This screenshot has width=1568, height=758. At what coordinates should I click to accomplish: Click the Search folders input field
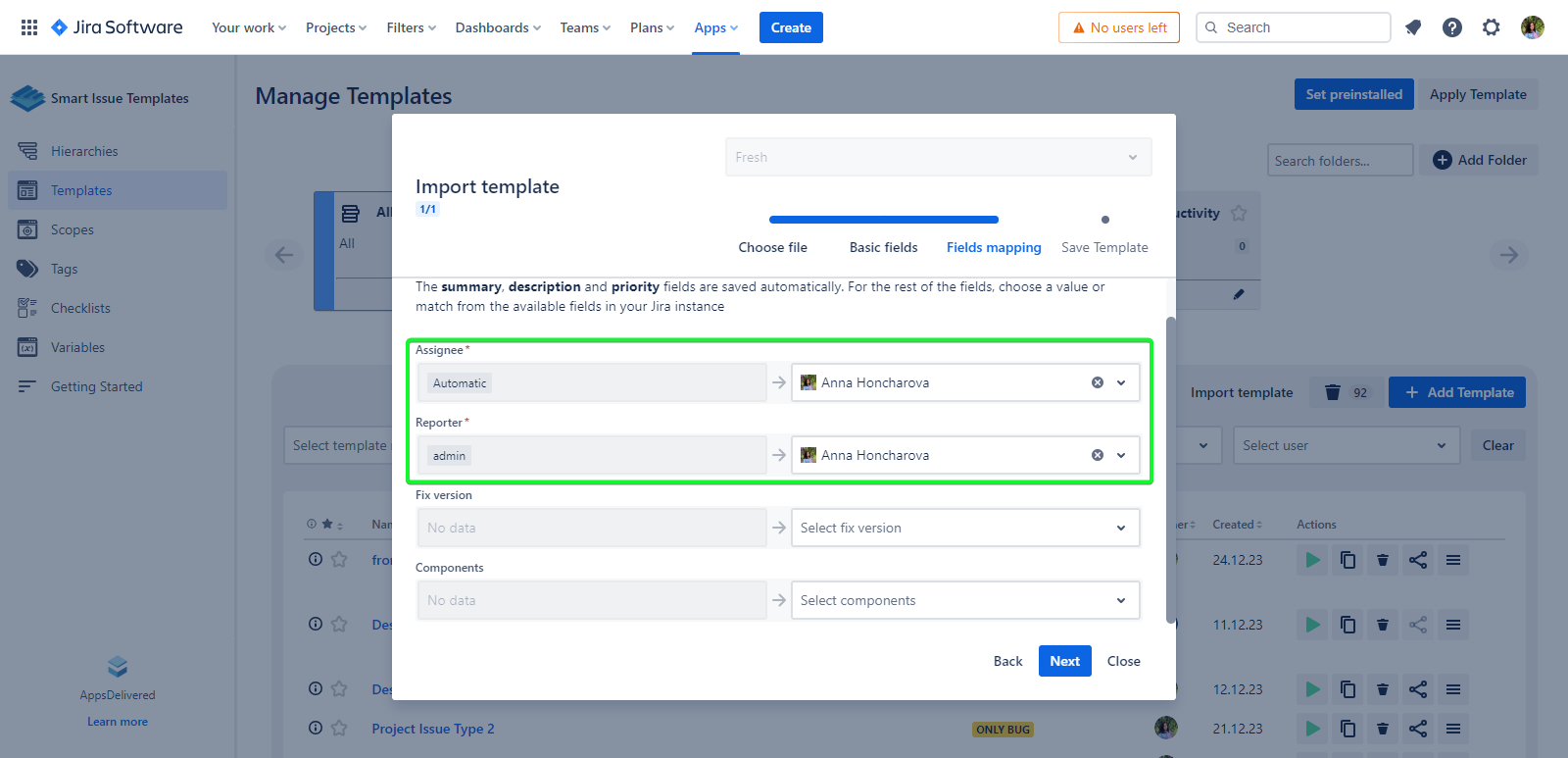[1339, 161]
